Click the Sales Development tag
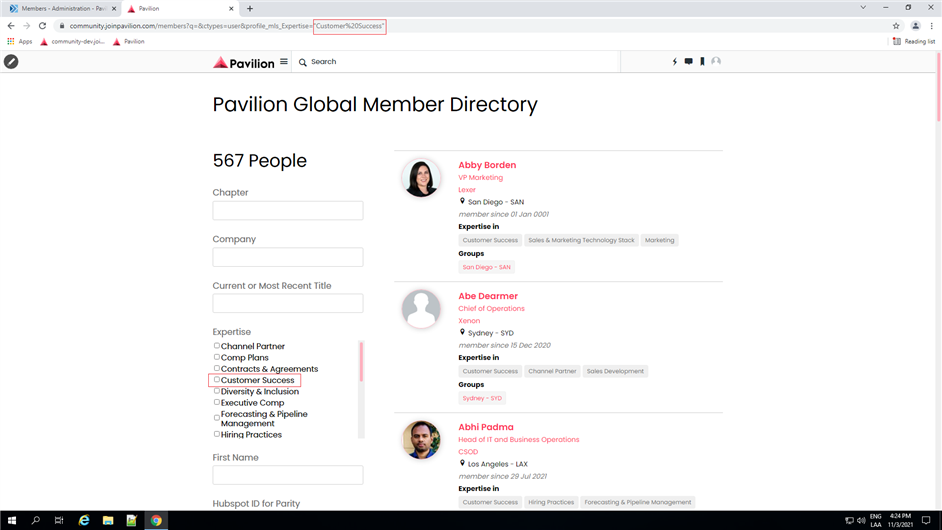This screenshot has height=530, width=942. [x=615, y=371]
